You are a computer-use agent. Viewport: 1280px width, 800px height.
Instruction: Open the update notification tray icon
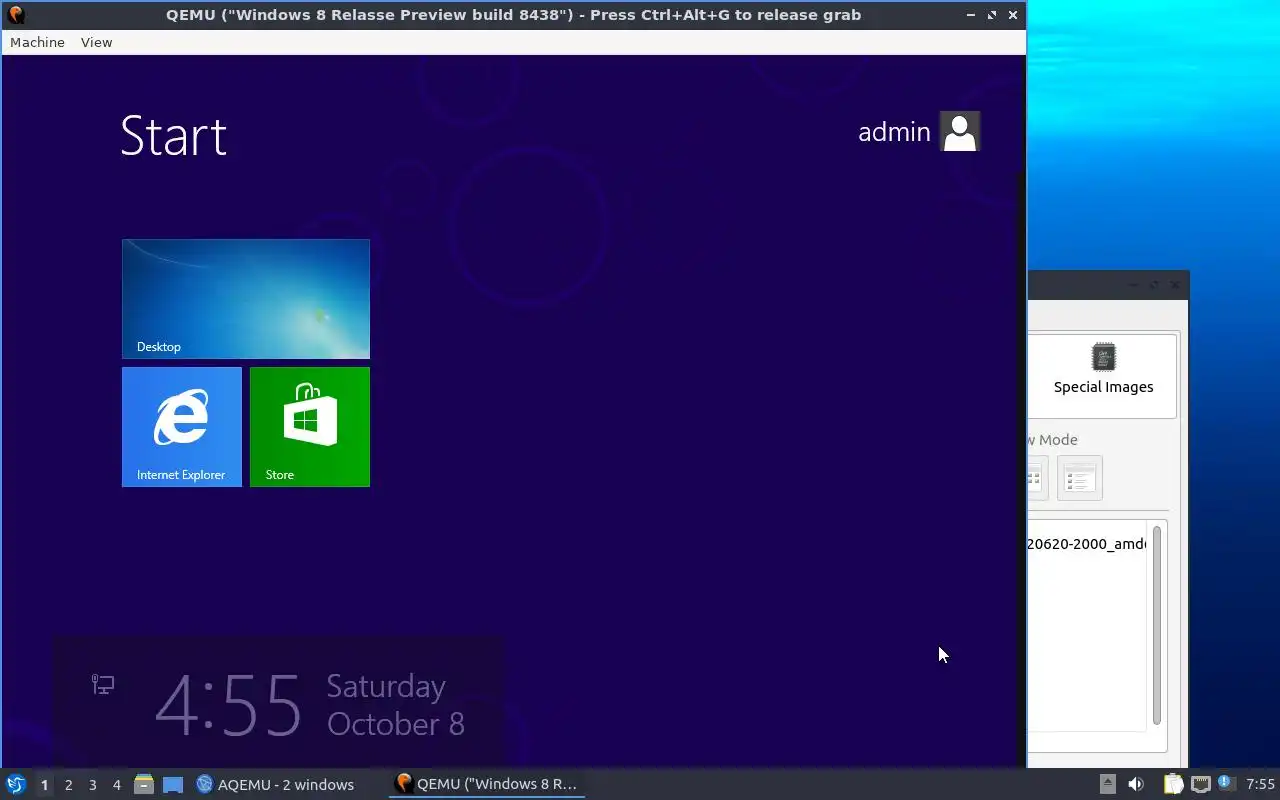click(x=1225, y=783)
